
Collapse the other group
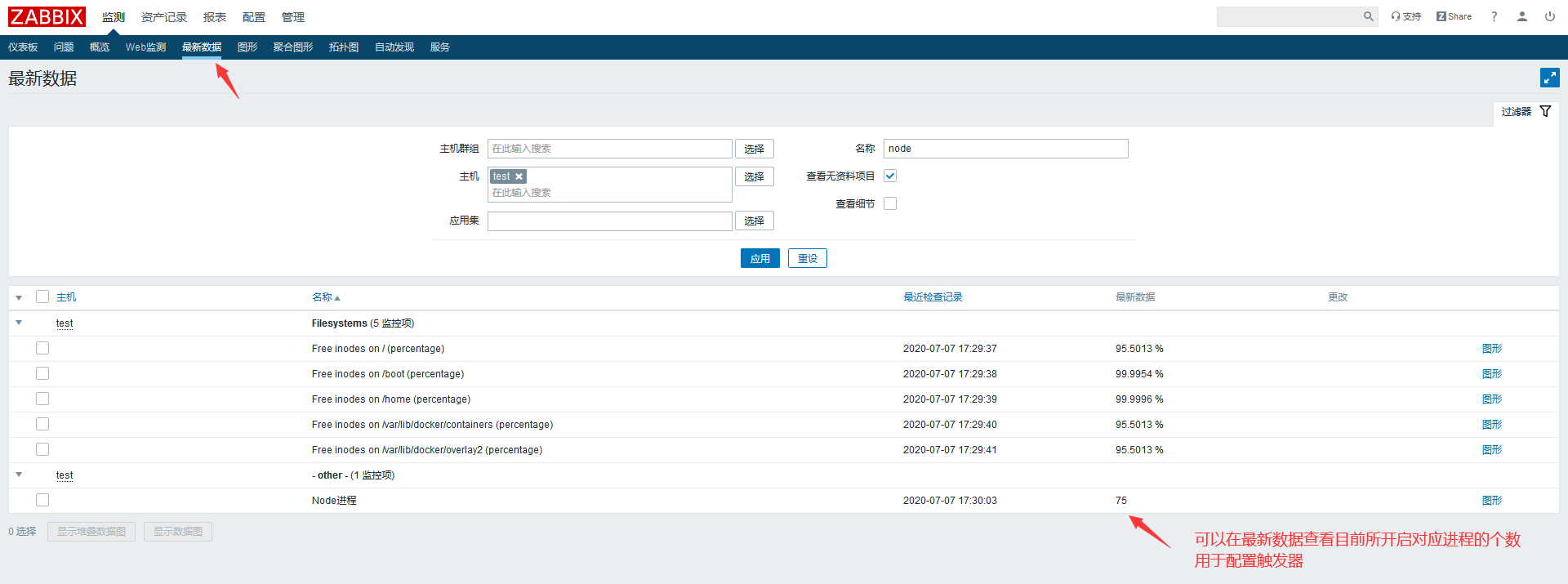click(x=19, y=475)
